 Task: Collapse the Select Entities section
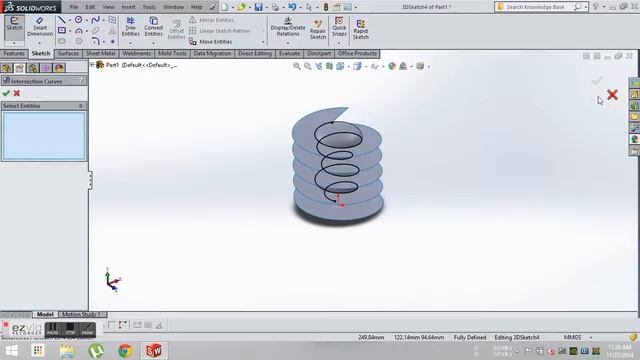click(80, 106)
